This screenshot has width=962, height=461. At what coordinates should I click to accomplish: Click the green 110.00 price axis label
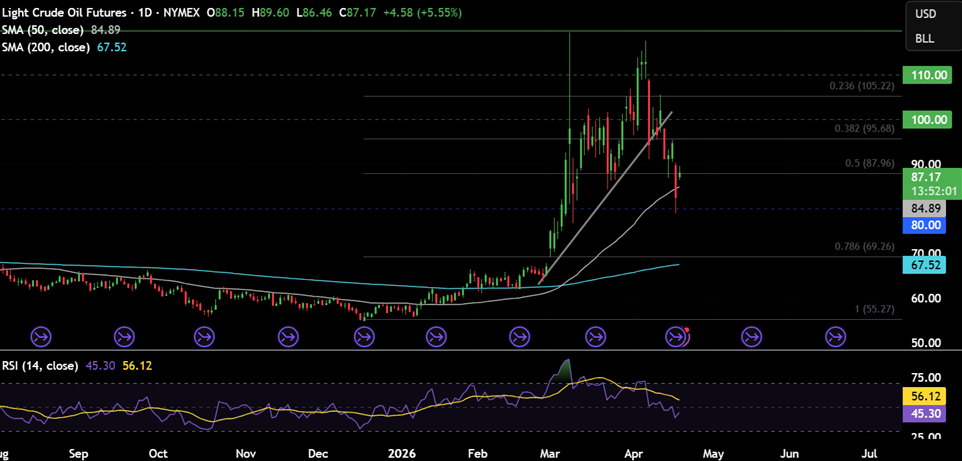pyautogui.click(x=925, y=75)
